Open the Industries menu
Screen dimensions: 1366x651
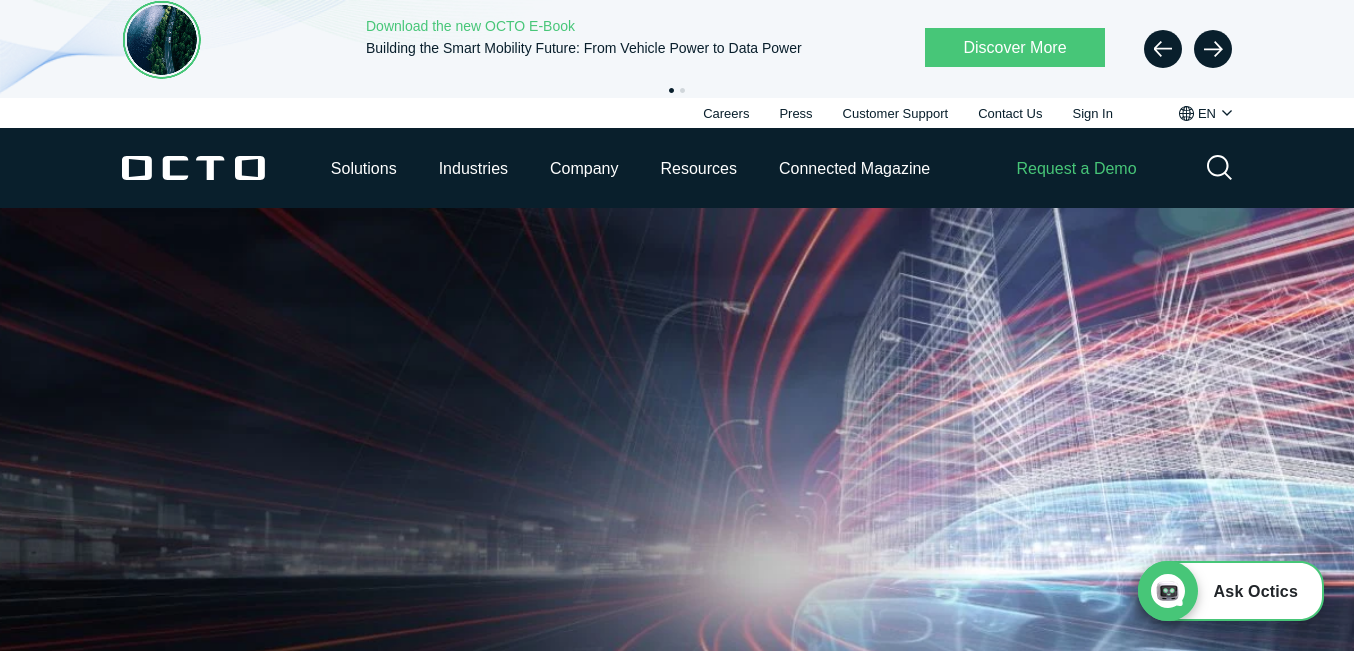pyautogui.click(x=473, y=168)
